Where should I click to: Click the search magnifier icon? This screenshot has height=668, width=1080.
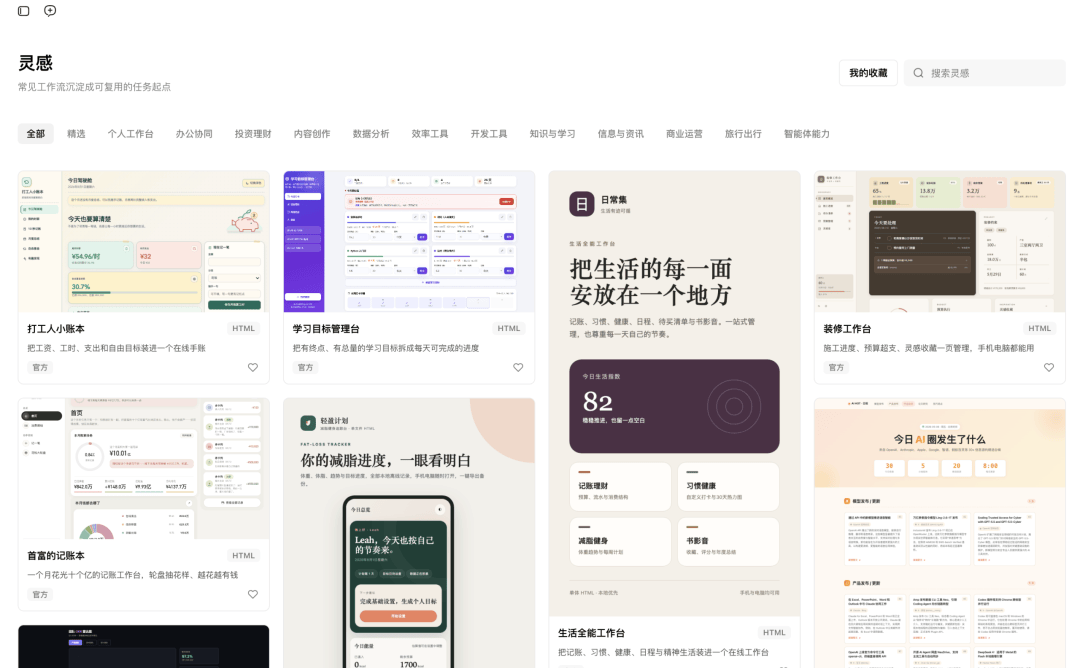(918, 73)
